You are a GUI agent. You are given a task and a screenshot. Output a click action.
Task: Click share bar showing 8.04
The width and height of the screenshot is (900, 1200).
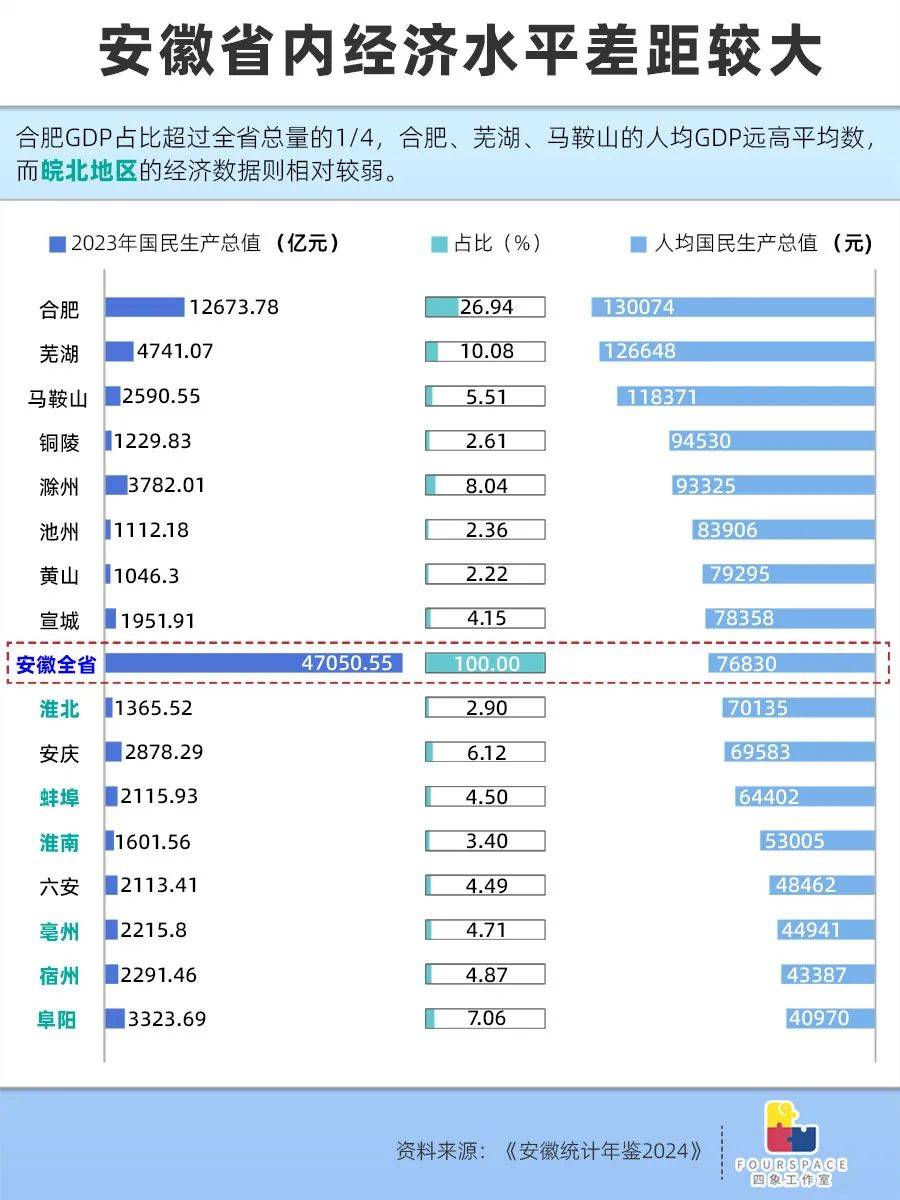click(x=485, y=485)
